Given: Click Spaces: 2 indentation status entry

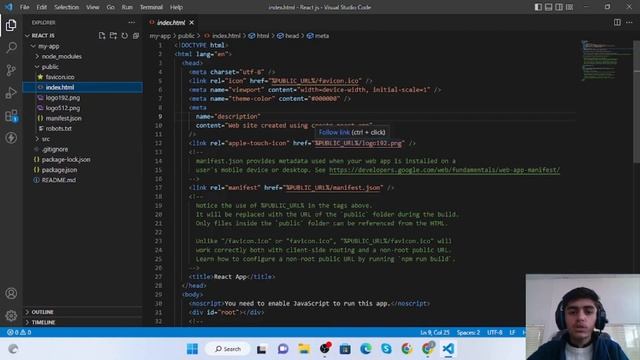Looking at the screenshot, I should coord(468,333).
